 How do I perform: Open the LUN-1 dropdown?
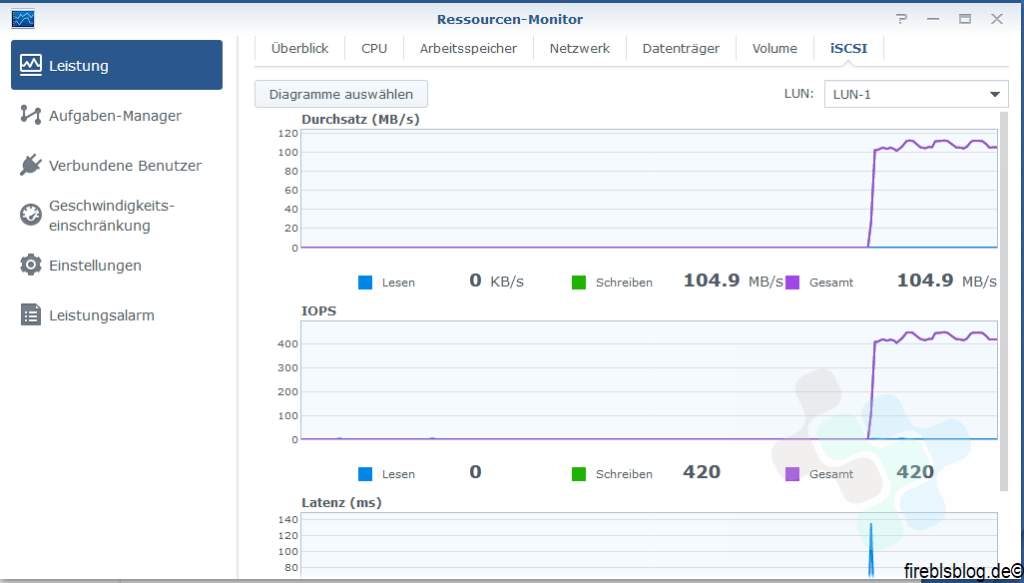coord(916,94)
